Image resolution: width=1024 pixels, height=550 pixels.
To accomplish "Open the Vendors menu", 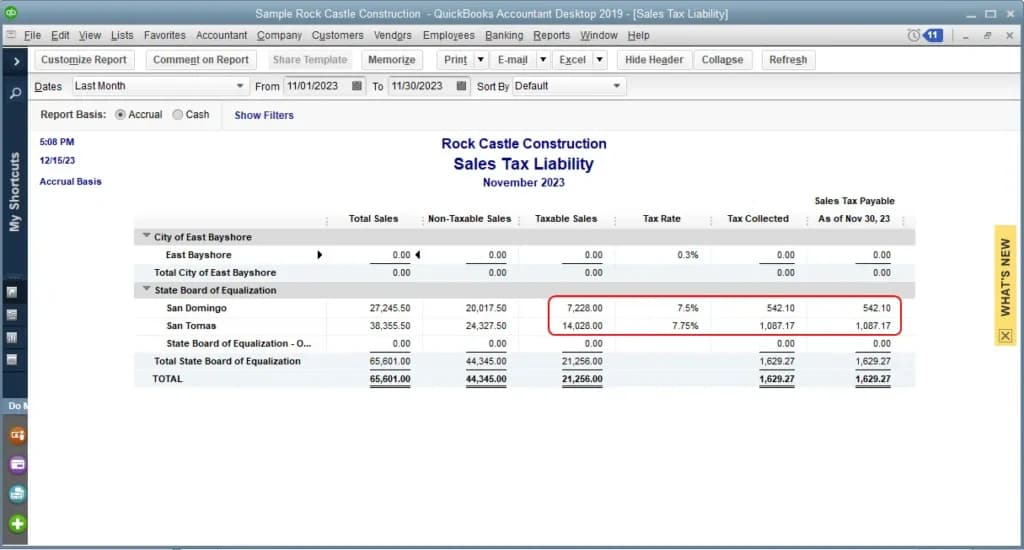I will point(392,35).
